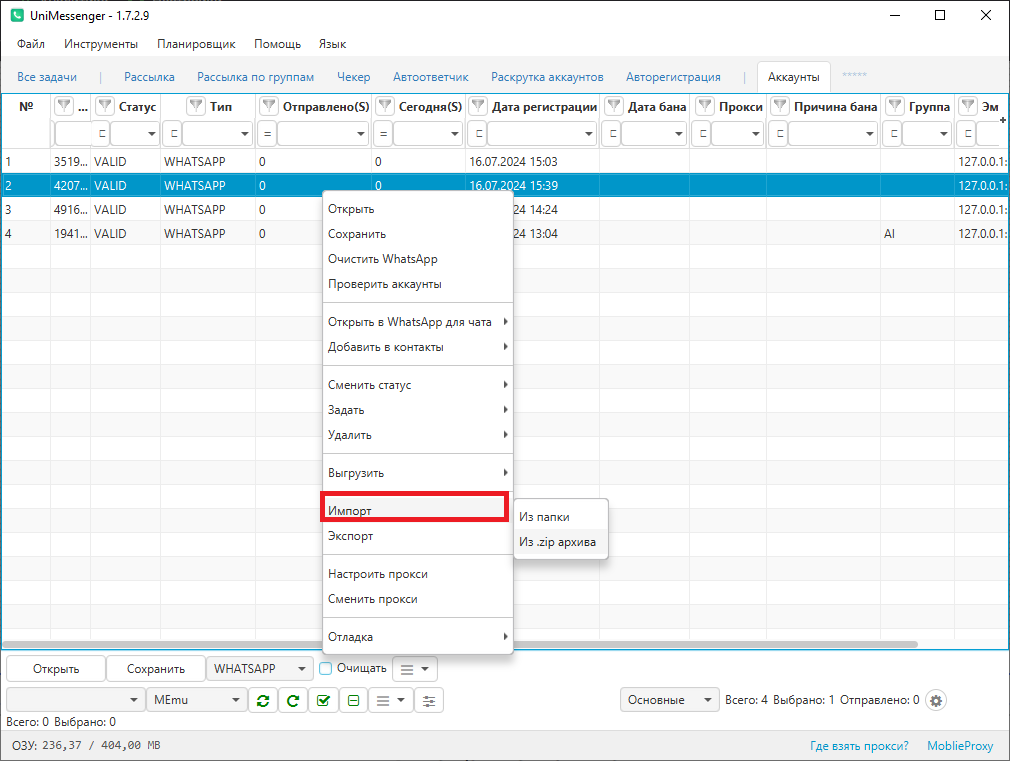Click the double-arrow refresh icon next to MEmu
This screenshot has width=1010, height=761.
tap(262, 701)
